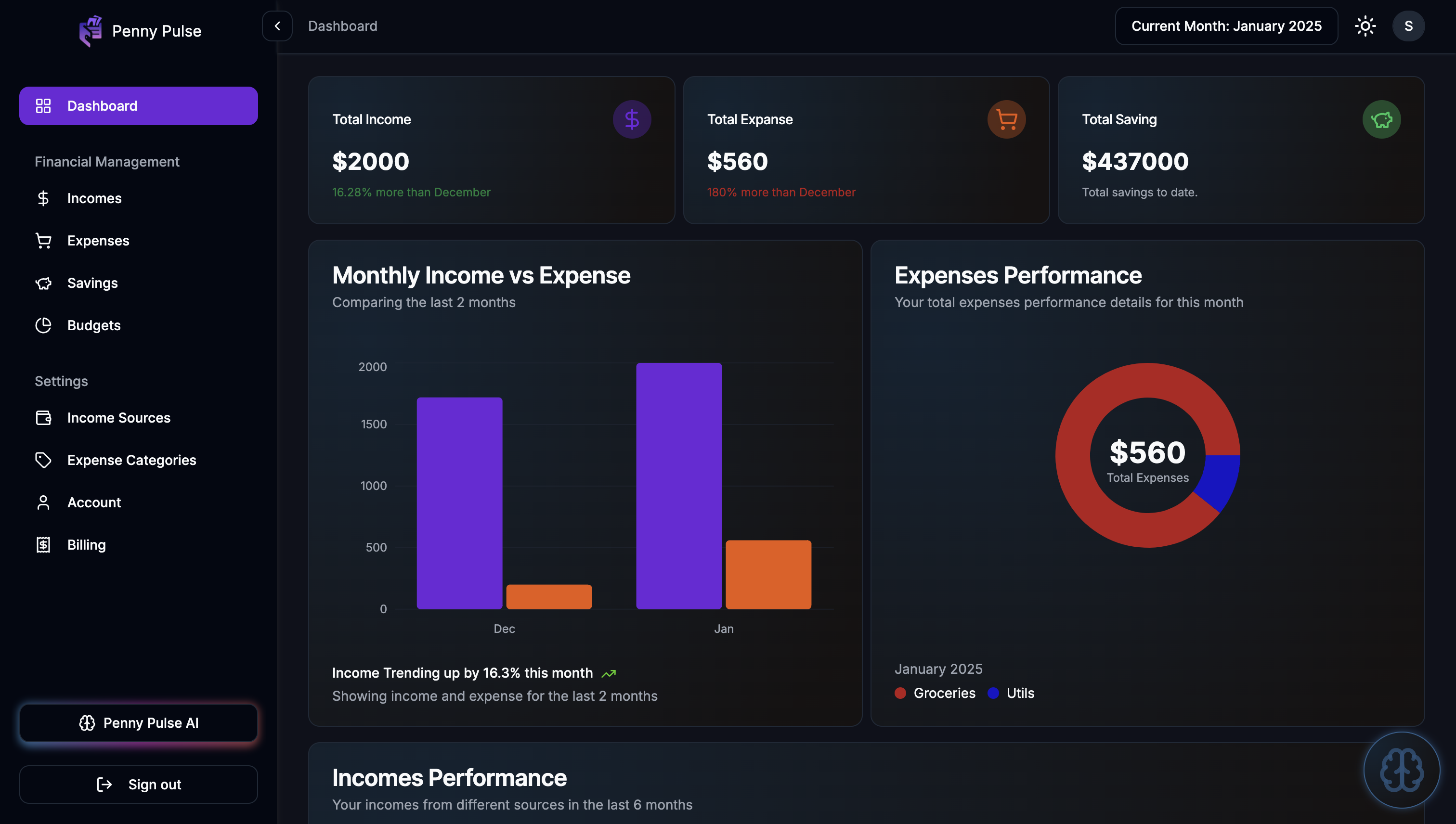Click the orange January expense bar
This screenshot has height=824, width=1456.
click(x=768, y=574)
